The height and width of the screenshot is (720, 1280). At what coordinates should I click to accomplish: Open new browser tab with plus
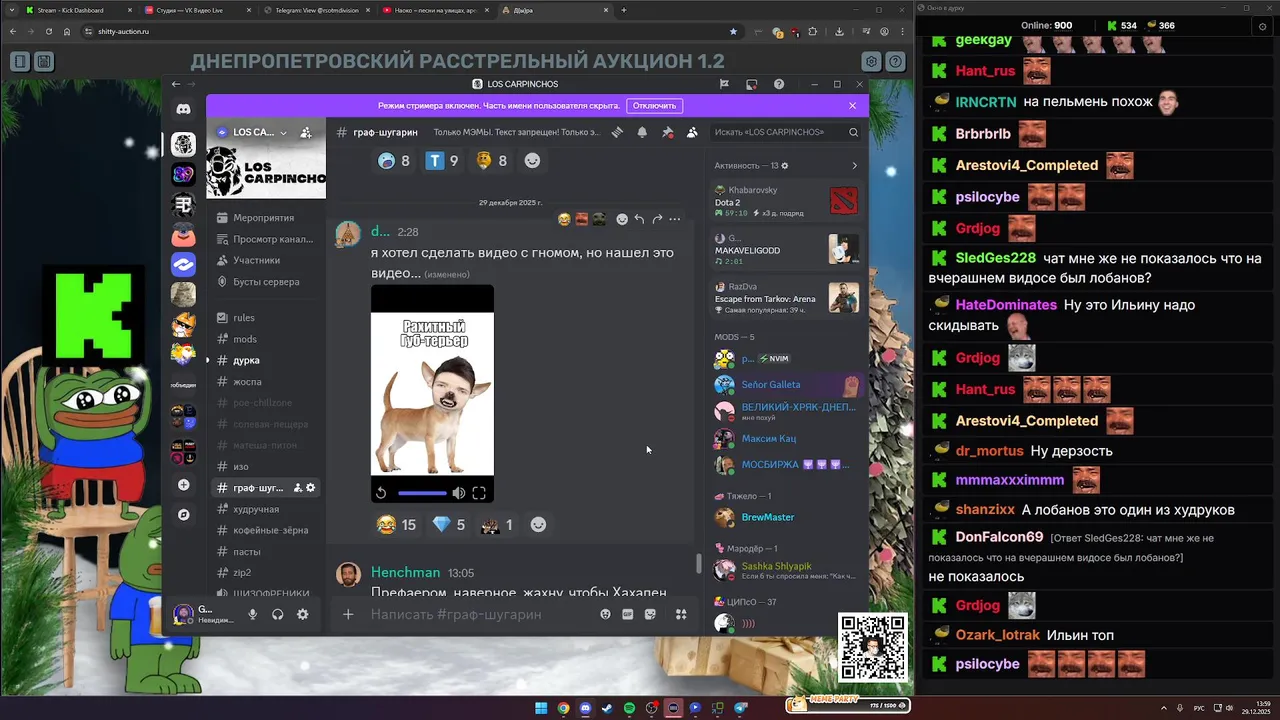click(624, 10)
